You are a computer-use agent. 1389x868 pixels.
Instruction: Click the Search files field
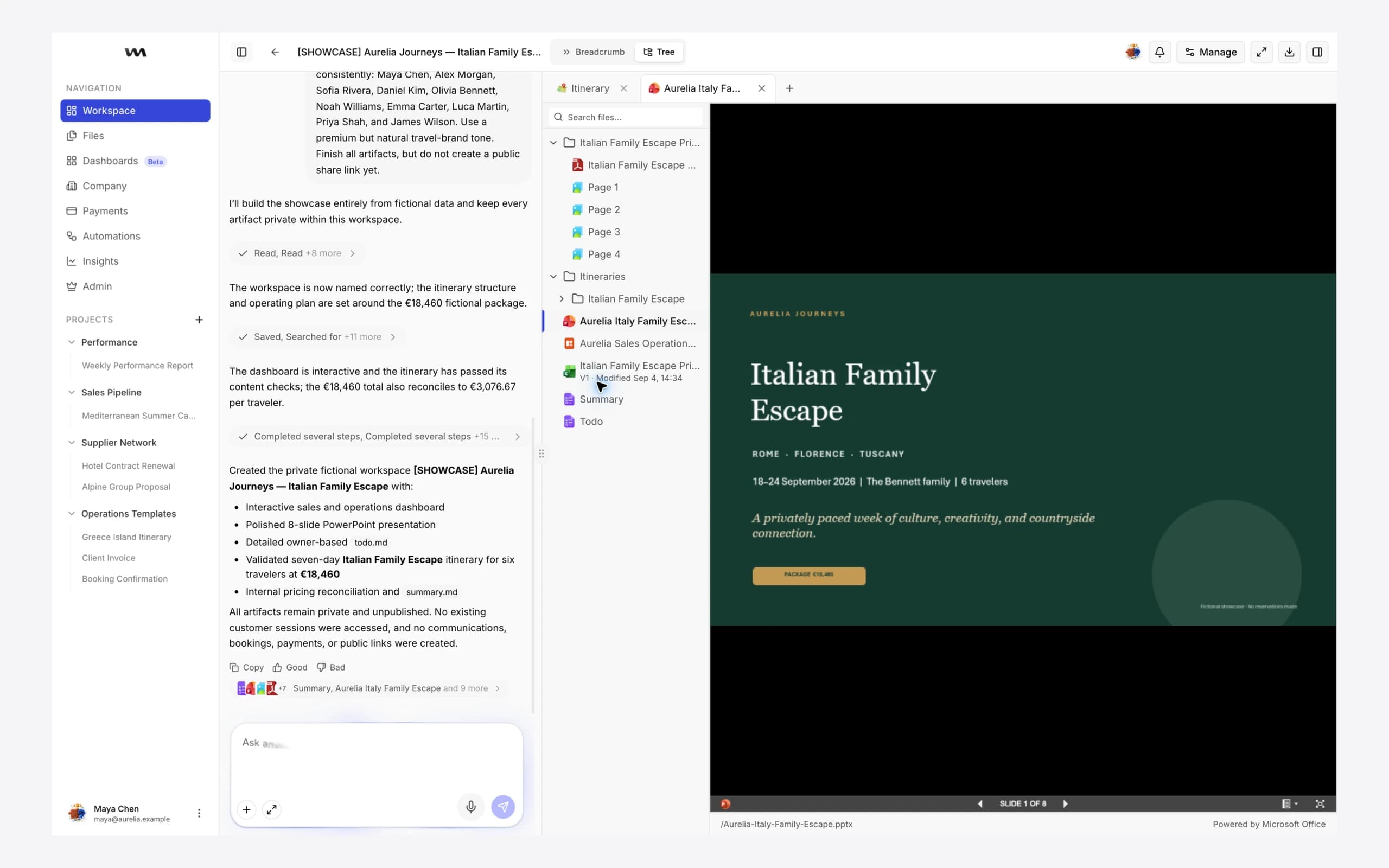point(626,117)
